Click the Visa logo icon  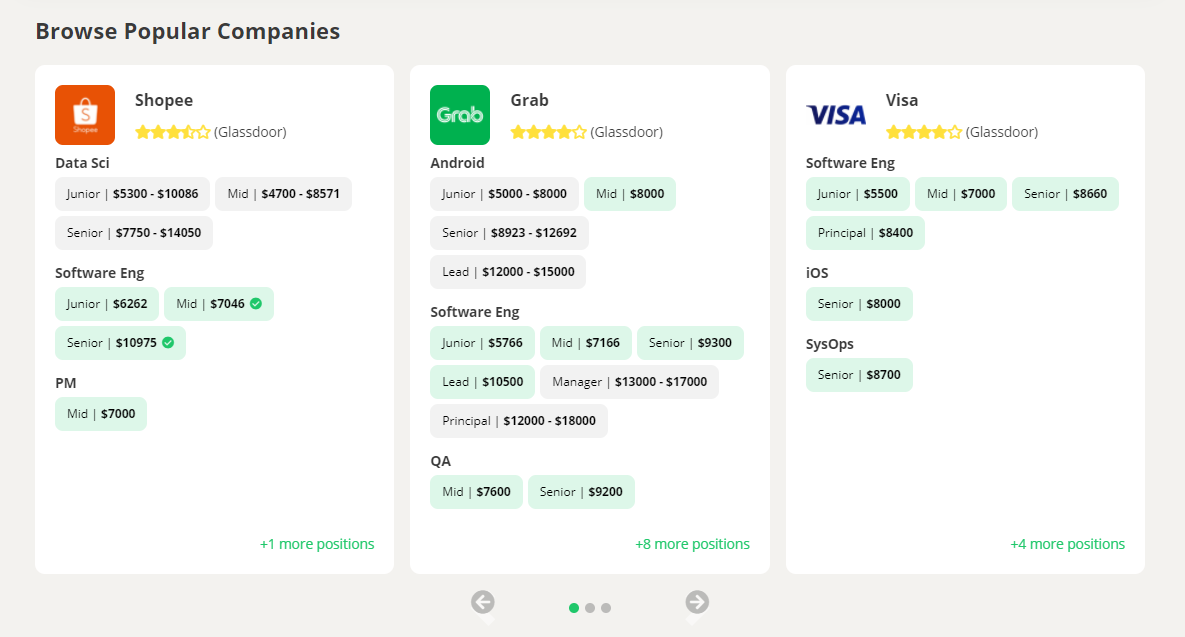click(x=835, y=114)
